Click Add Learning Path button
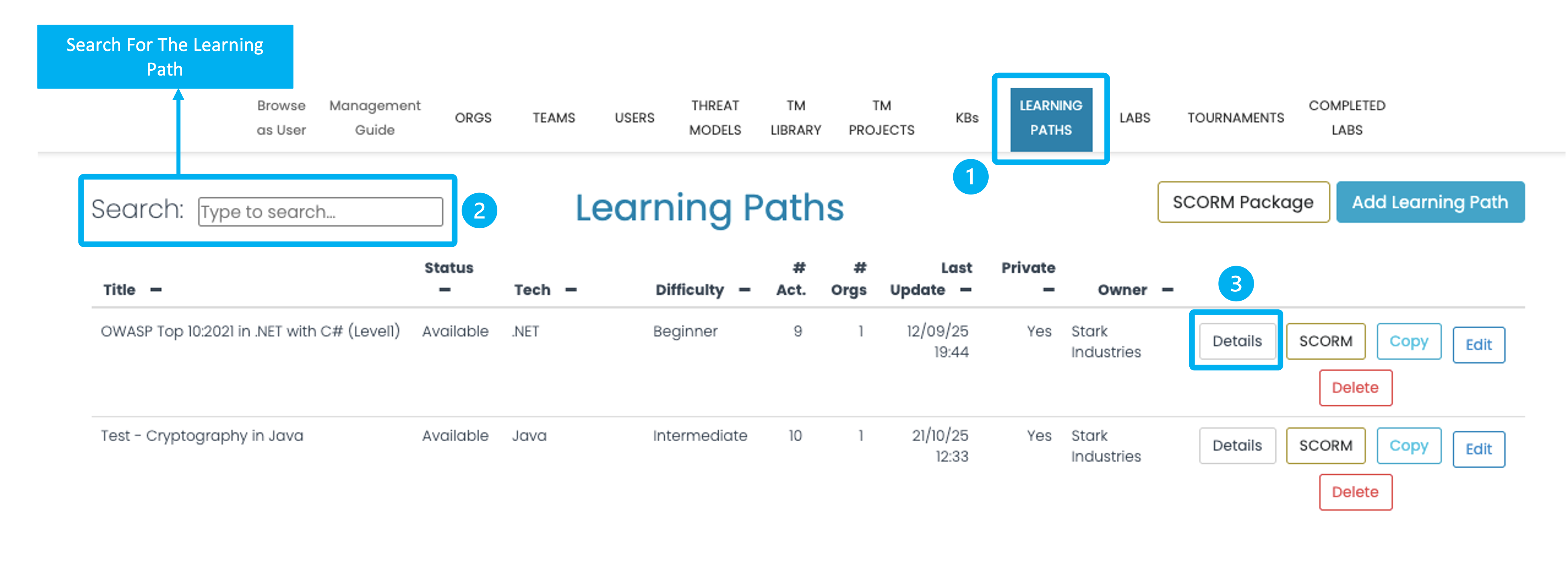 (x=1430, y=202)
